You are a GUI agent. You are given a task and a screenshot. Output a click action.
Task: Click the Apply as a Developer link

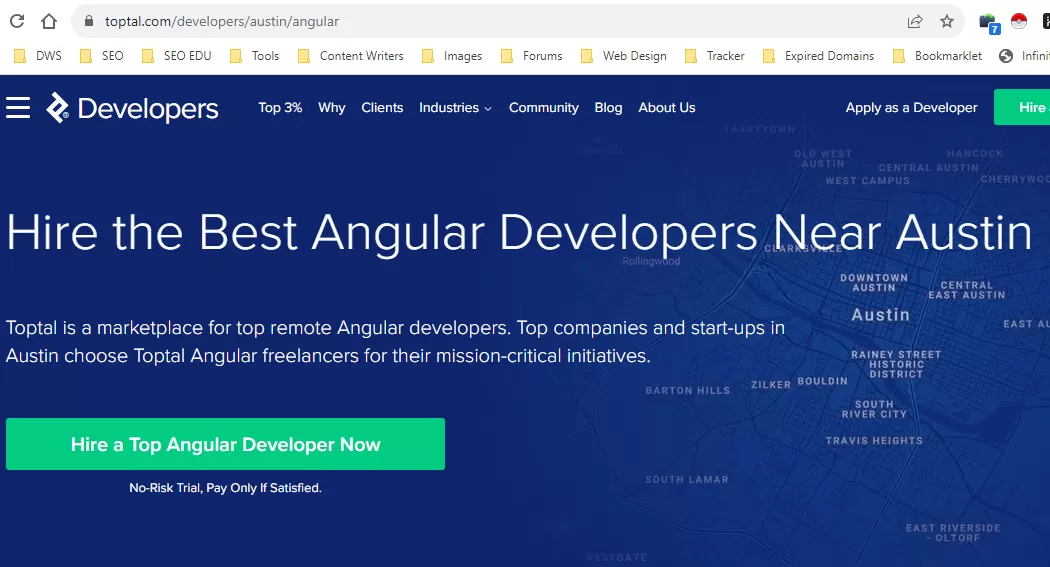911,108
